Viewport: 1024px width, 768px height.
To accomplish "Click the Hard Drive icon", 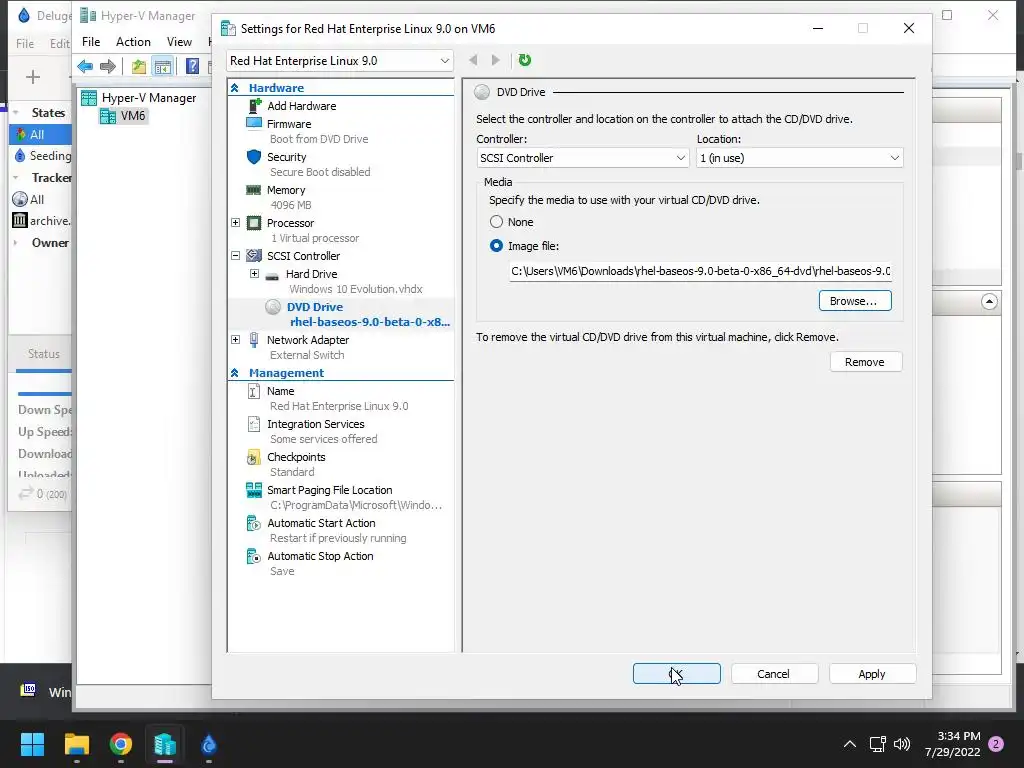I will [272, 276].
